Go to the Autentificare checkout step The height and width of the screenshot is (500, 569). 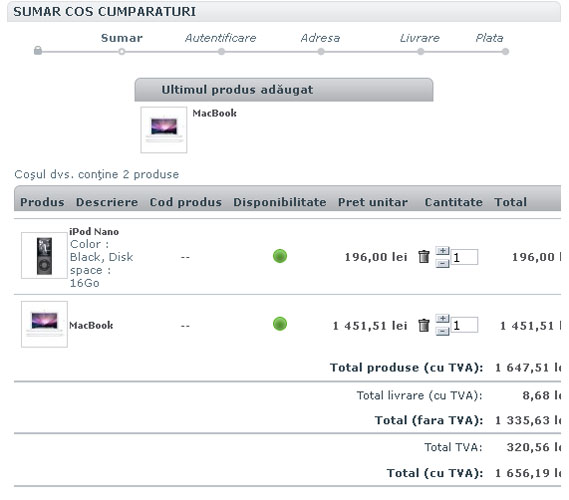221,38
